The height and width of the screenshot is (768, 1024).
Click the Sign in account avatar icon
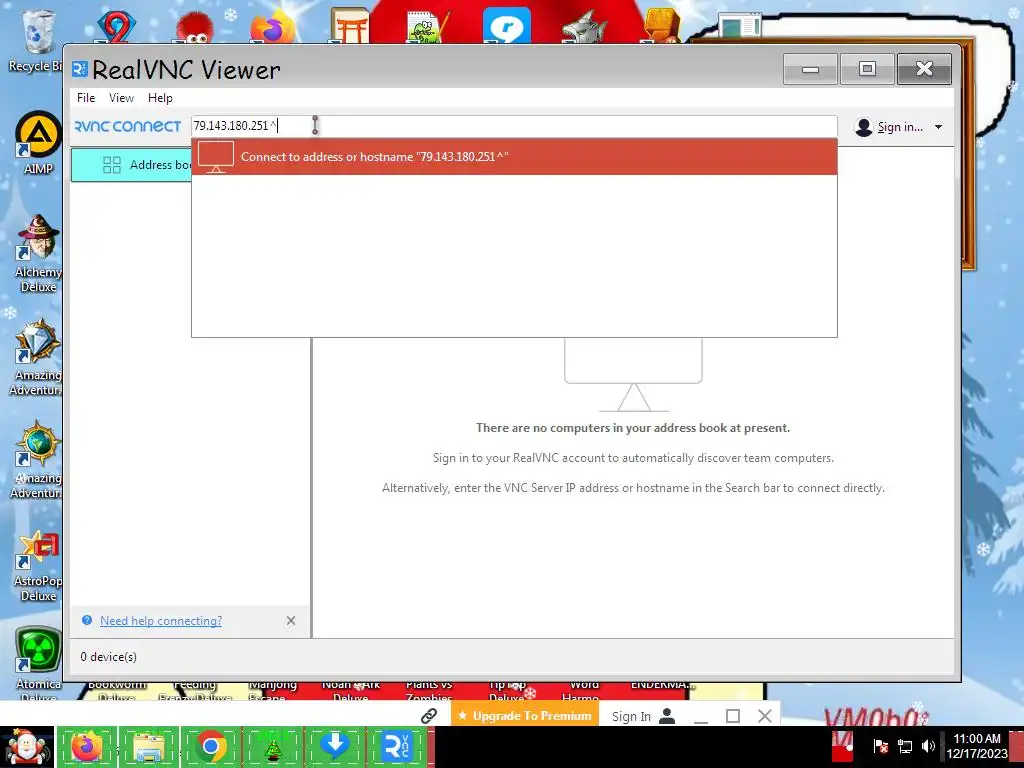[x=863, y=127]
